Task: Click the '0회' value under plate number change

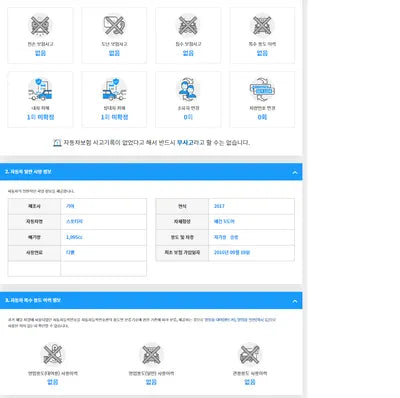Action: tap(262, 117)
